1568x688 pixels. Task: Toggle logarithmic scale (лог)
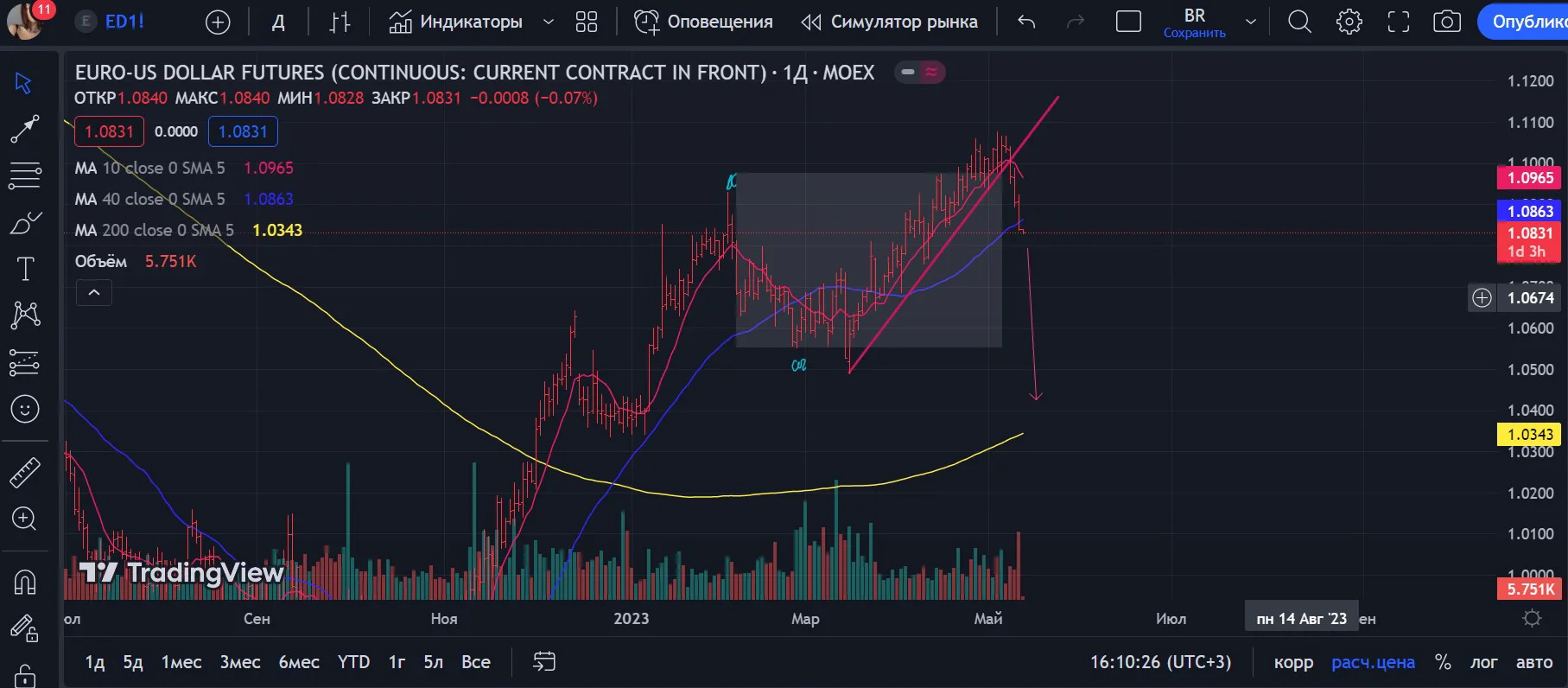[1484, 662]
